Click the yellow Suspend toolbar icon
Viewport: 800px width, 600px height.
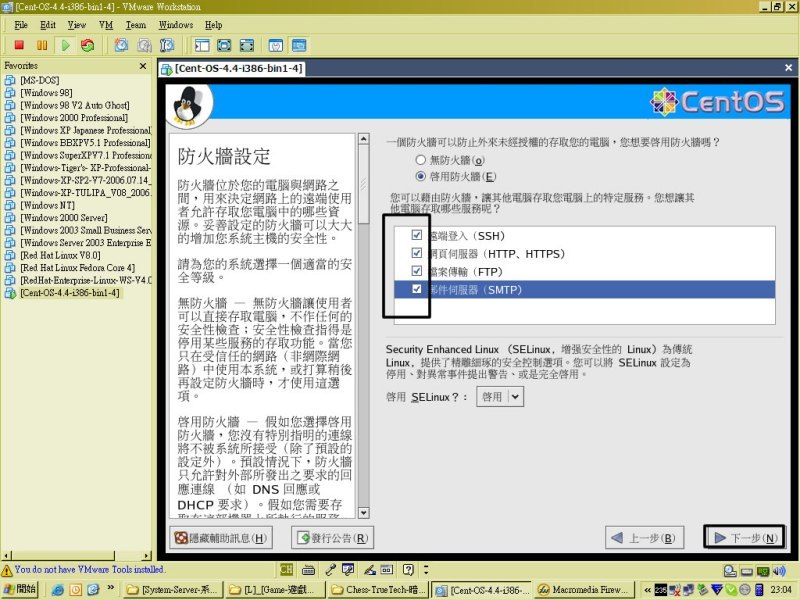(42, 45)
